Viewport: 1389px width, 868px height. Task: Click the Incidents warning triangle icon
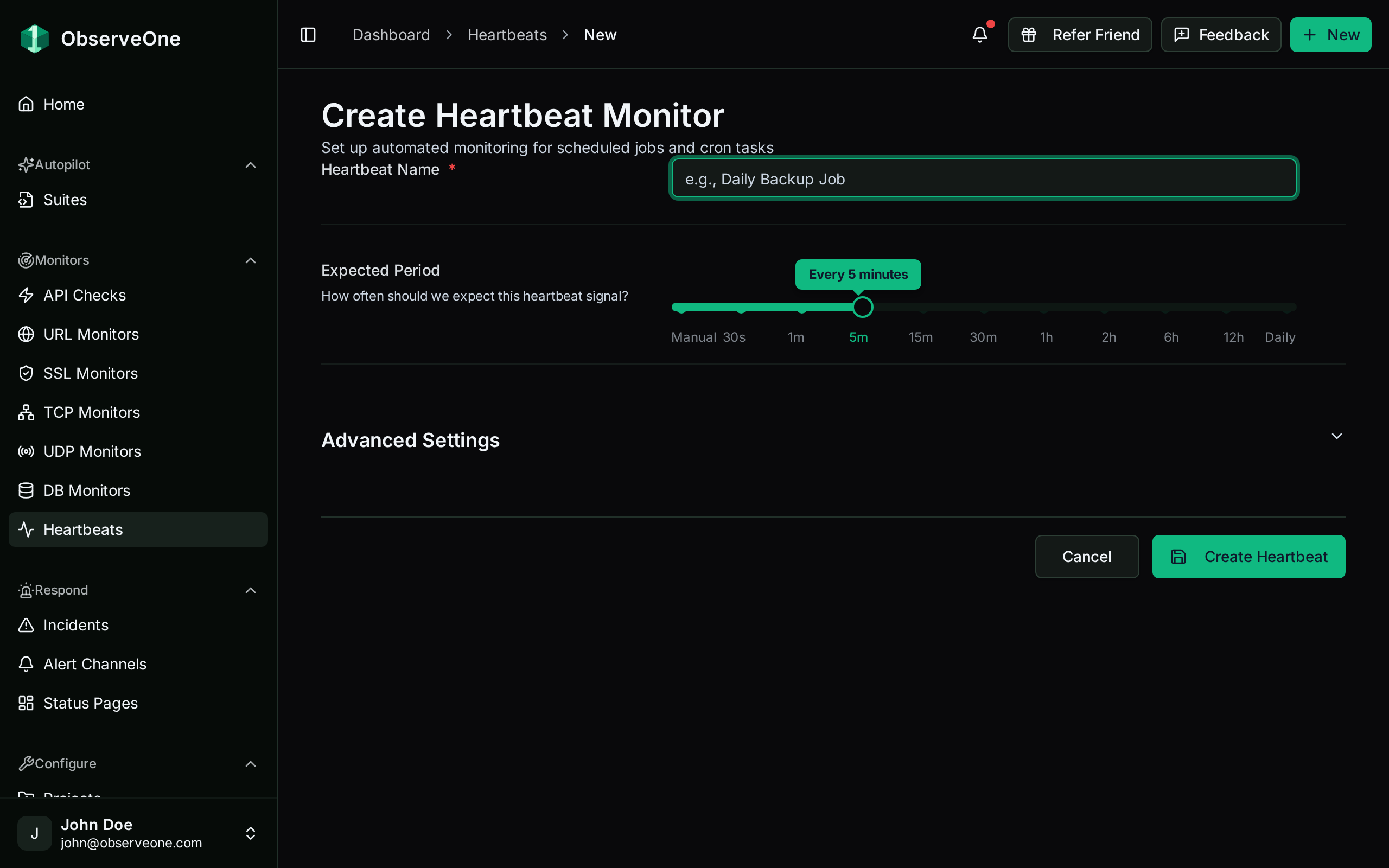(x=26, y=624)
